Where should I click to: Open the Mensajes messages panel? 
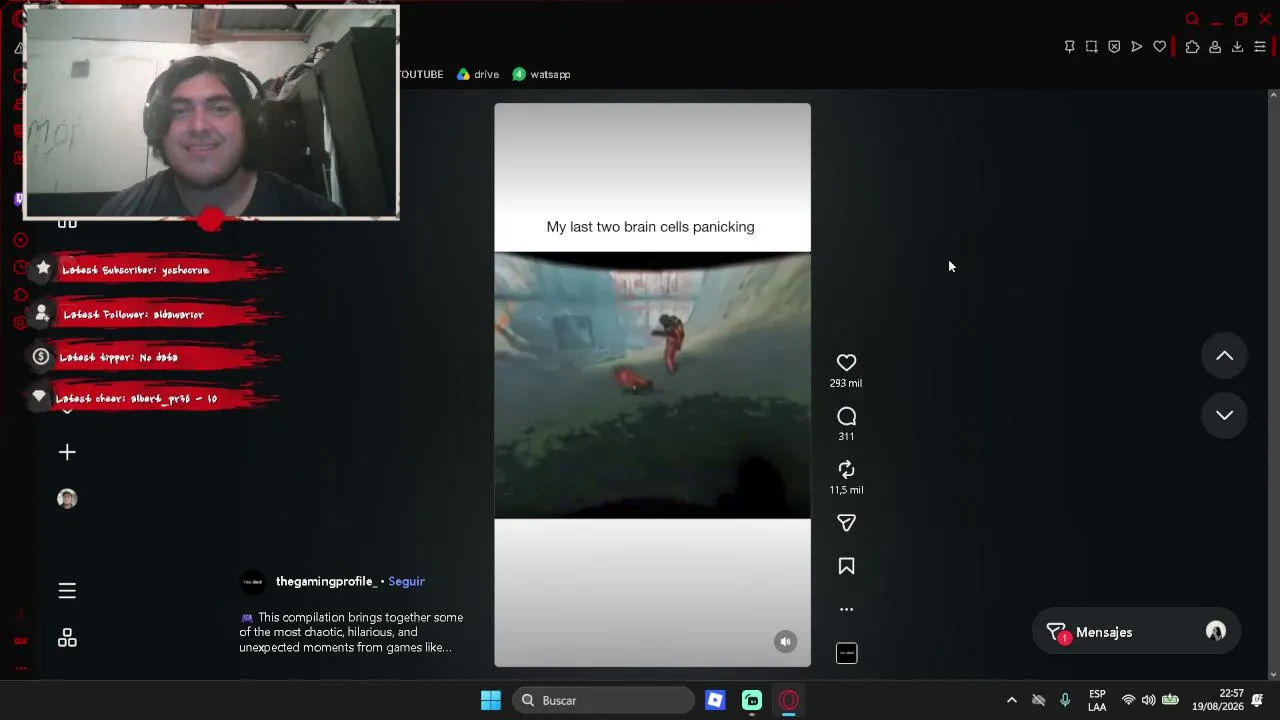click(1136, 632)
